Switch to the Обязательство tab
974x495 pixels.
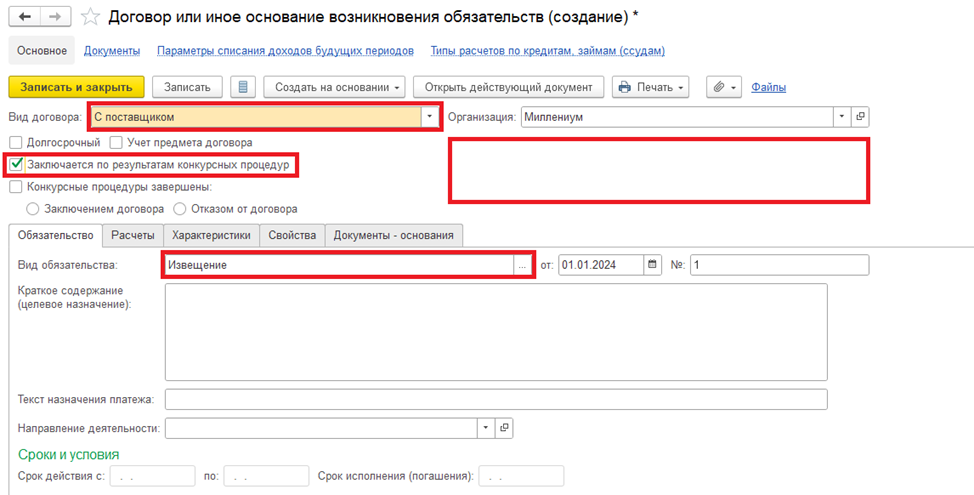click(x=55, y=235)
